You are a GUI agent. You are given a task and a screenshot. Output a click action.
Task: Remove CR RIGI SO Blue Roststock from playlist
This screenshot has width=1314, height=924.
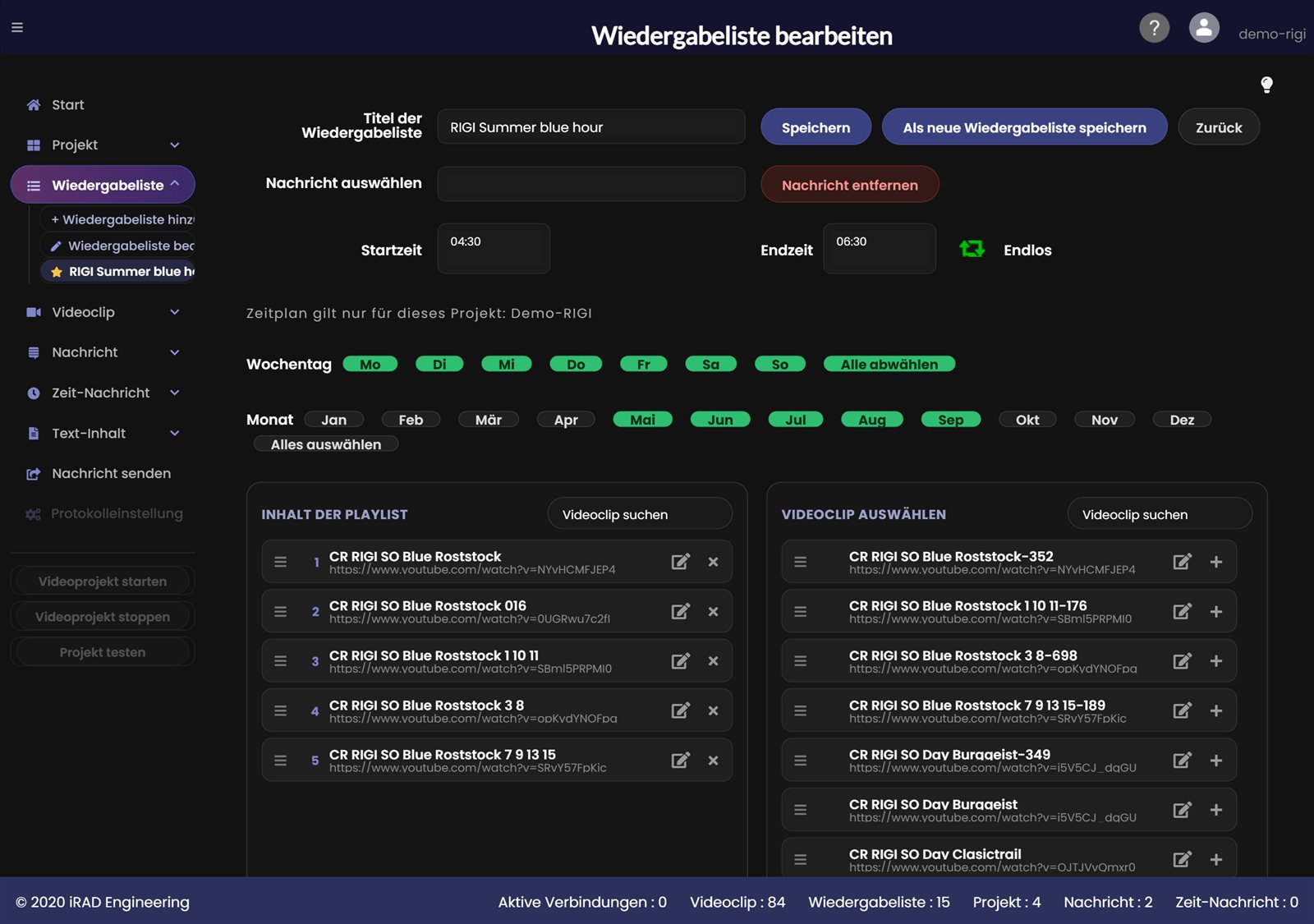tap(713, 562)
